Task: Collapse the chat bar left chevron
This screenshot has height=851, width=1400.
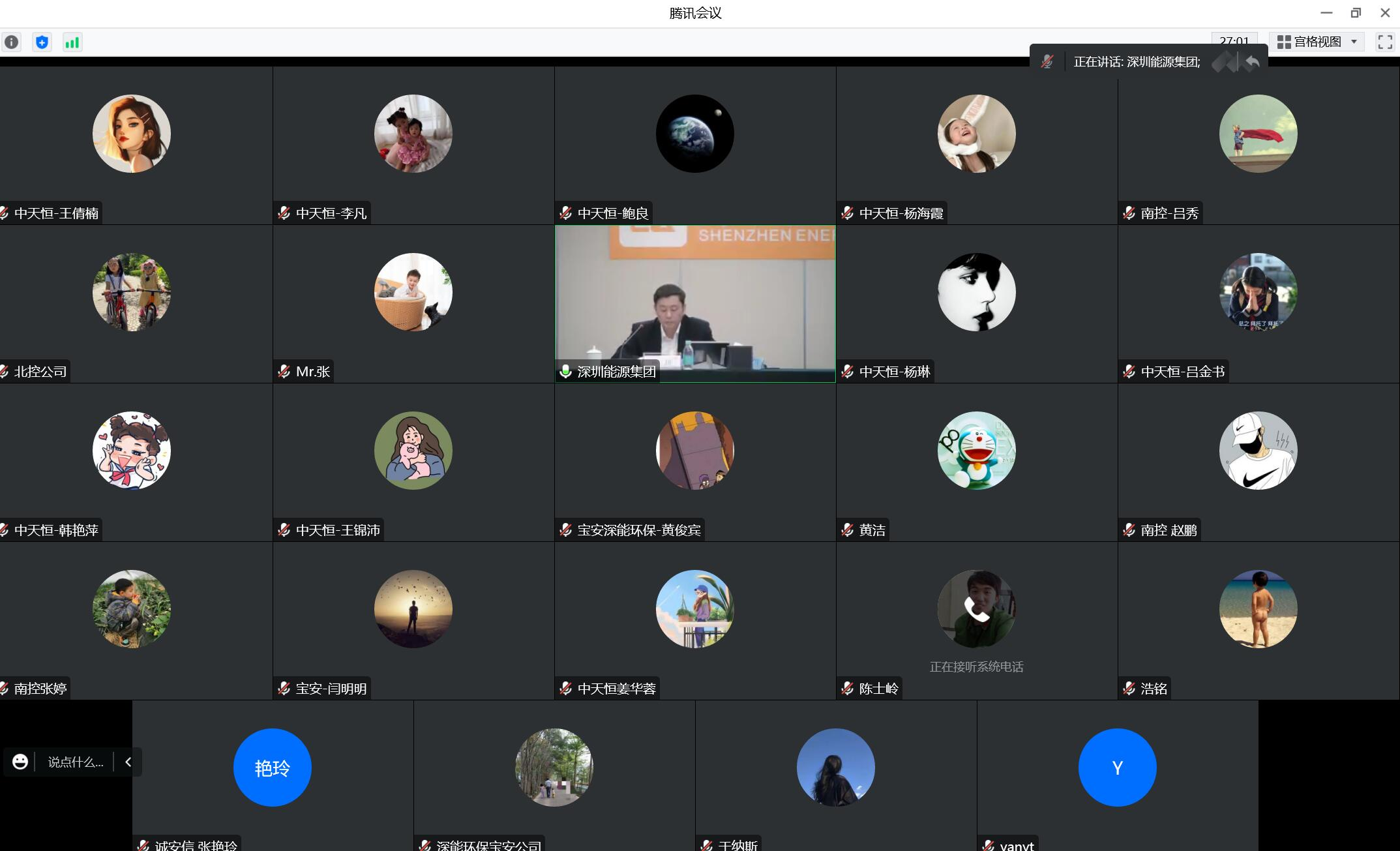Action: [x=128, y=762]
